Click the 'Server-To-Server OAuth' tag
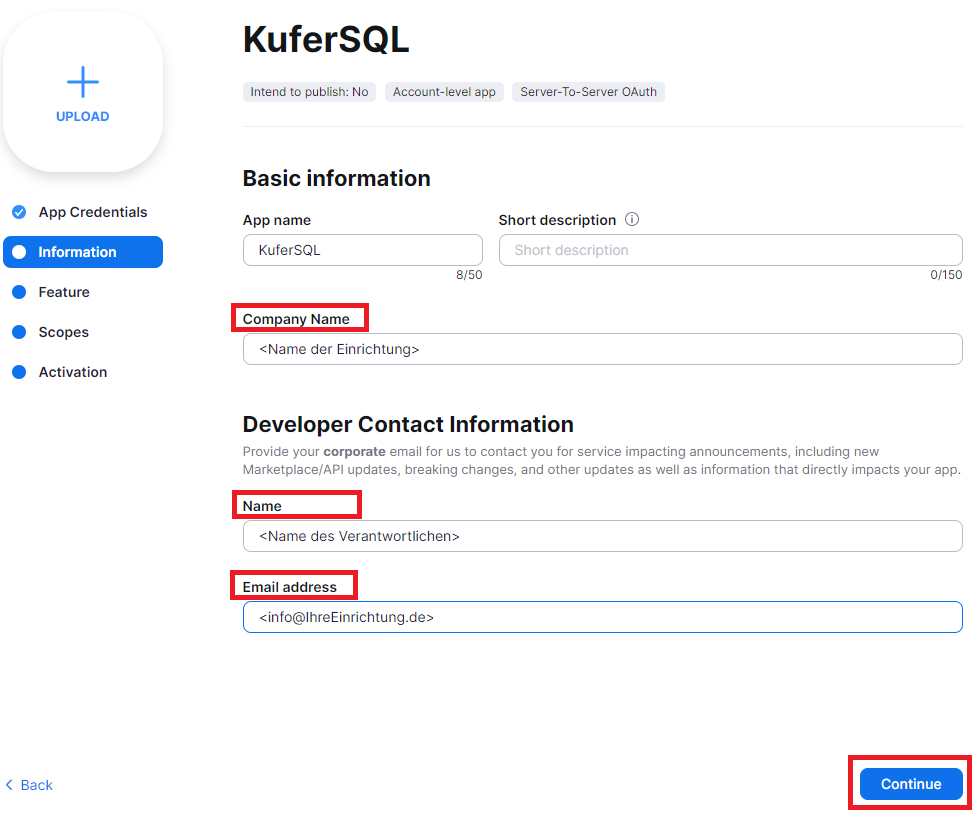Viewport: 977px width, 815px height. (588, 92)
